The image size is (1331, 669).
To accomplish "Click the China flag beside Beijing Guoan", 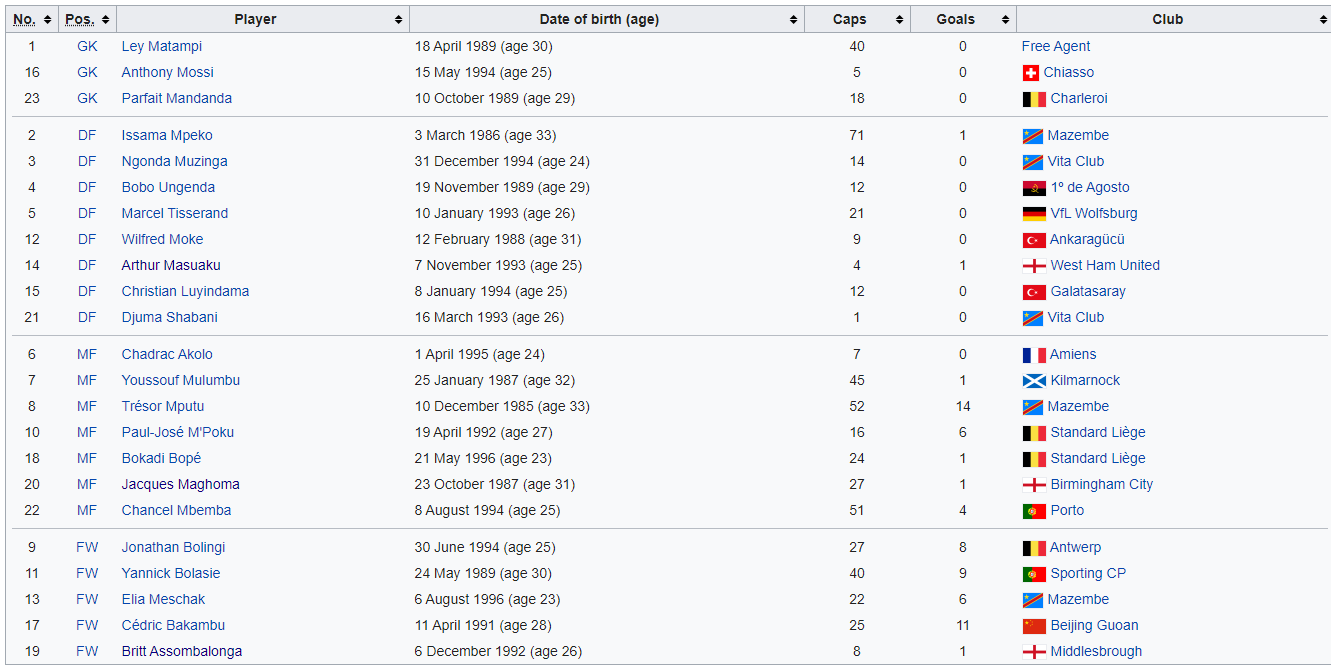I will coord(1033,626).
